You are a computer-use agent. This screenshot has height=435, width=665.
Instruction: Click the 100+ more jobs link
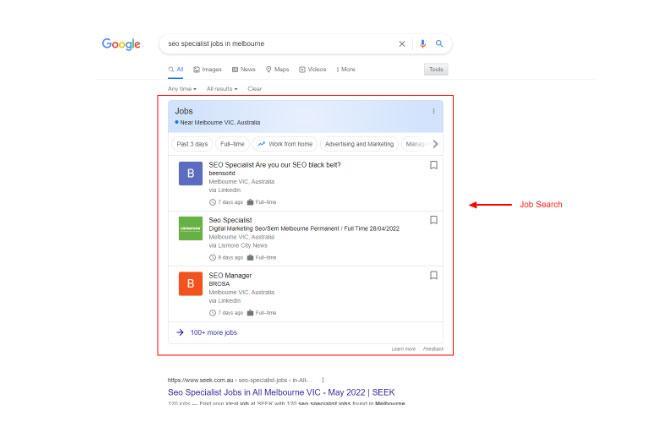pyautogui.click(x=214, y=332)
